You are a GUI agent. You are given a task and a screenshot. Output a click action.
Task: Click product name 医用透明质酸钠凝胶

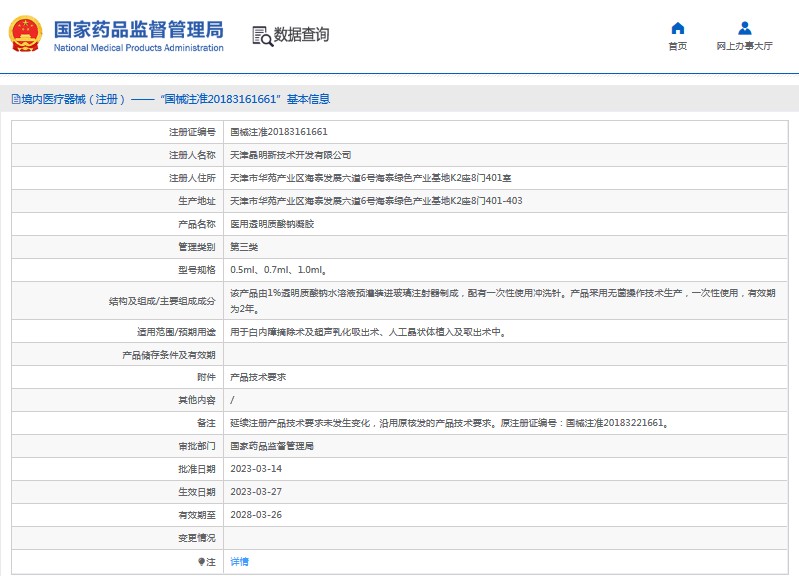[x=272, y=224]
